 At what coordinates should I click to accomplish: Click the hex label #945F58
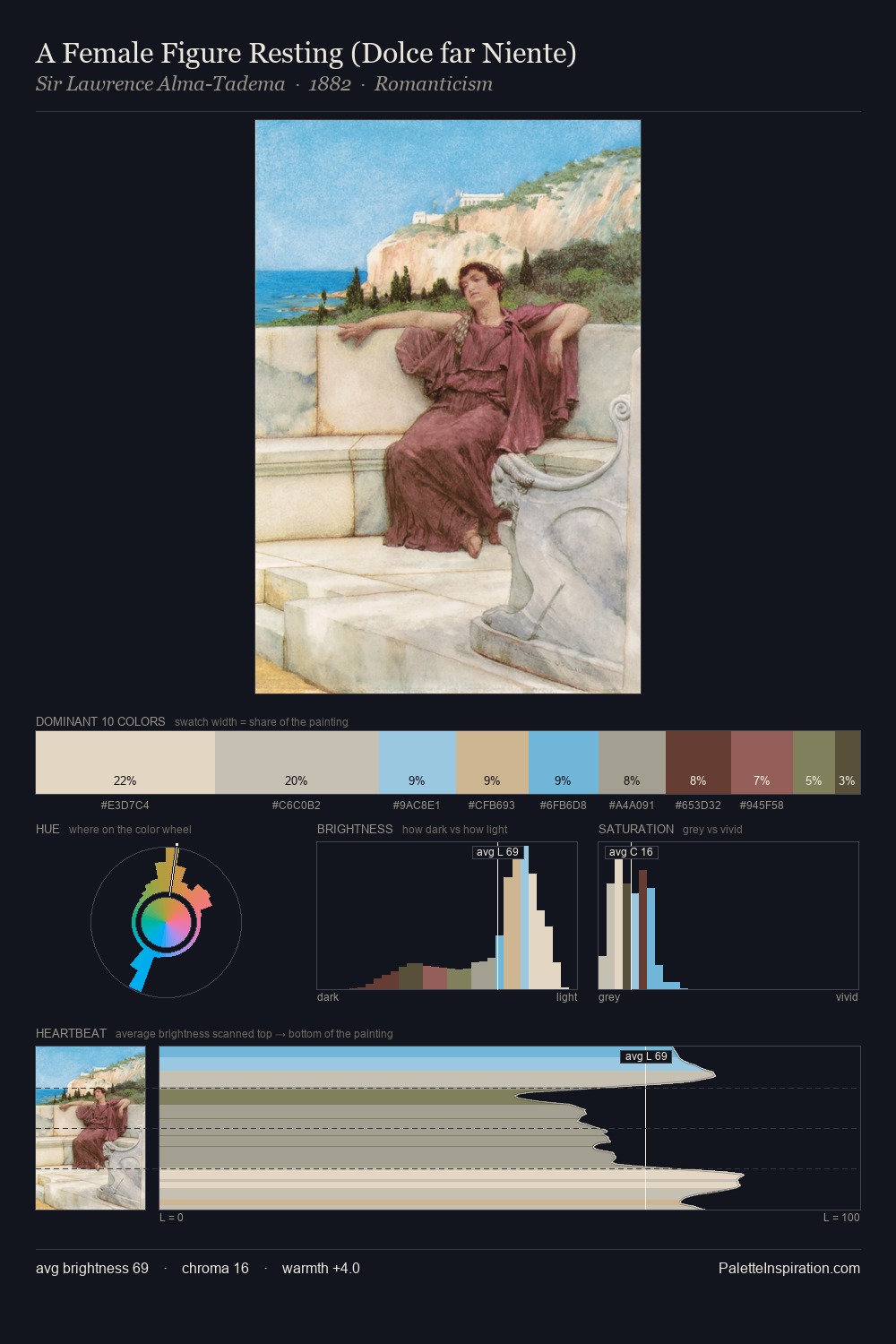[x=762, y=806]
